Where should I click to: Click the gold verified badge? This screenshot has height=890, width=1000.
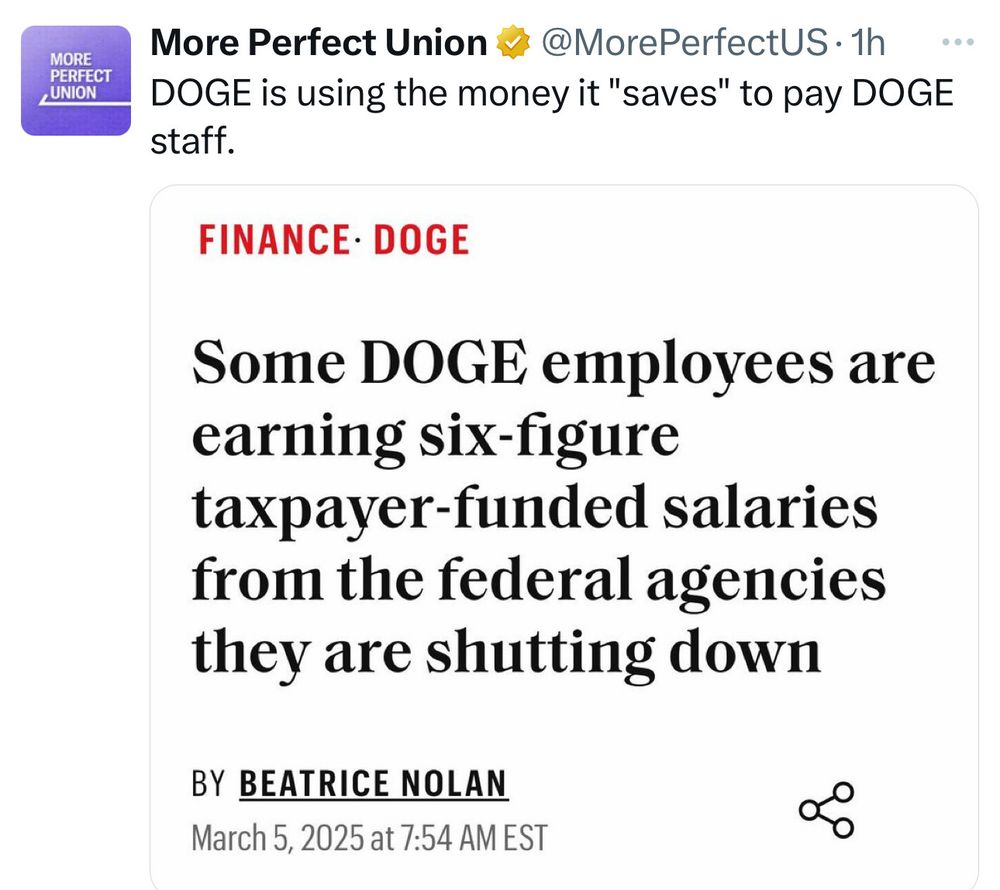511,43
